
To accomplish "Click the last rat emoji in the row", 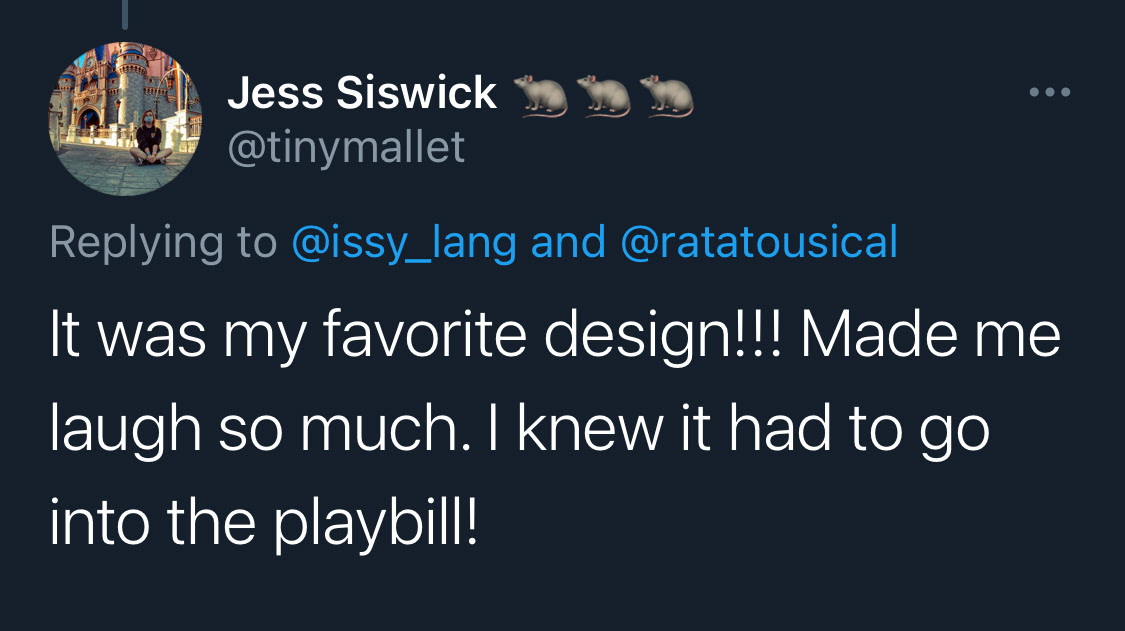I will 667,95.
